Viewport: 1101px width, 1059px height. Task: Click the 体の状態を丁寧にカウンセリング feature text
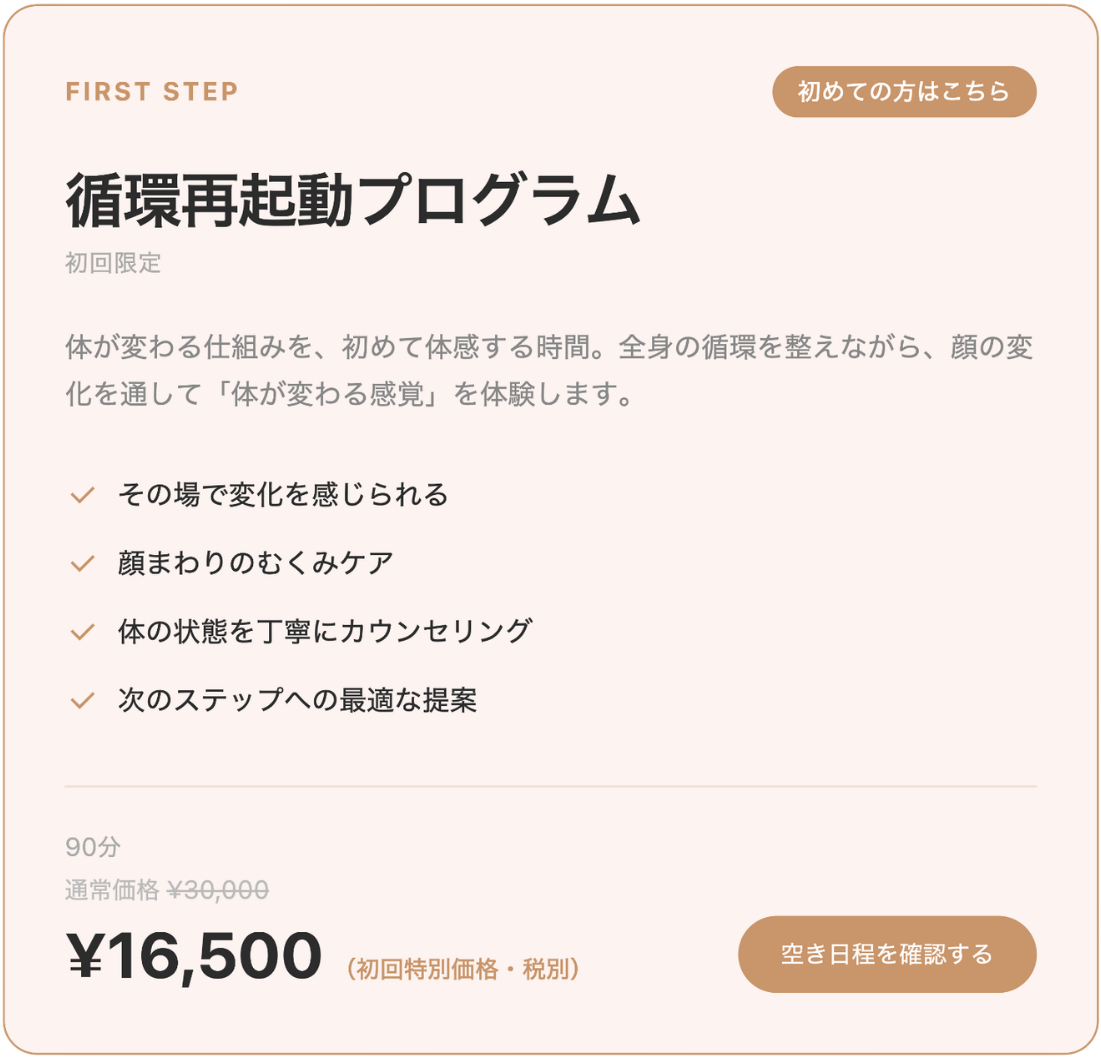tap(325, 632)
